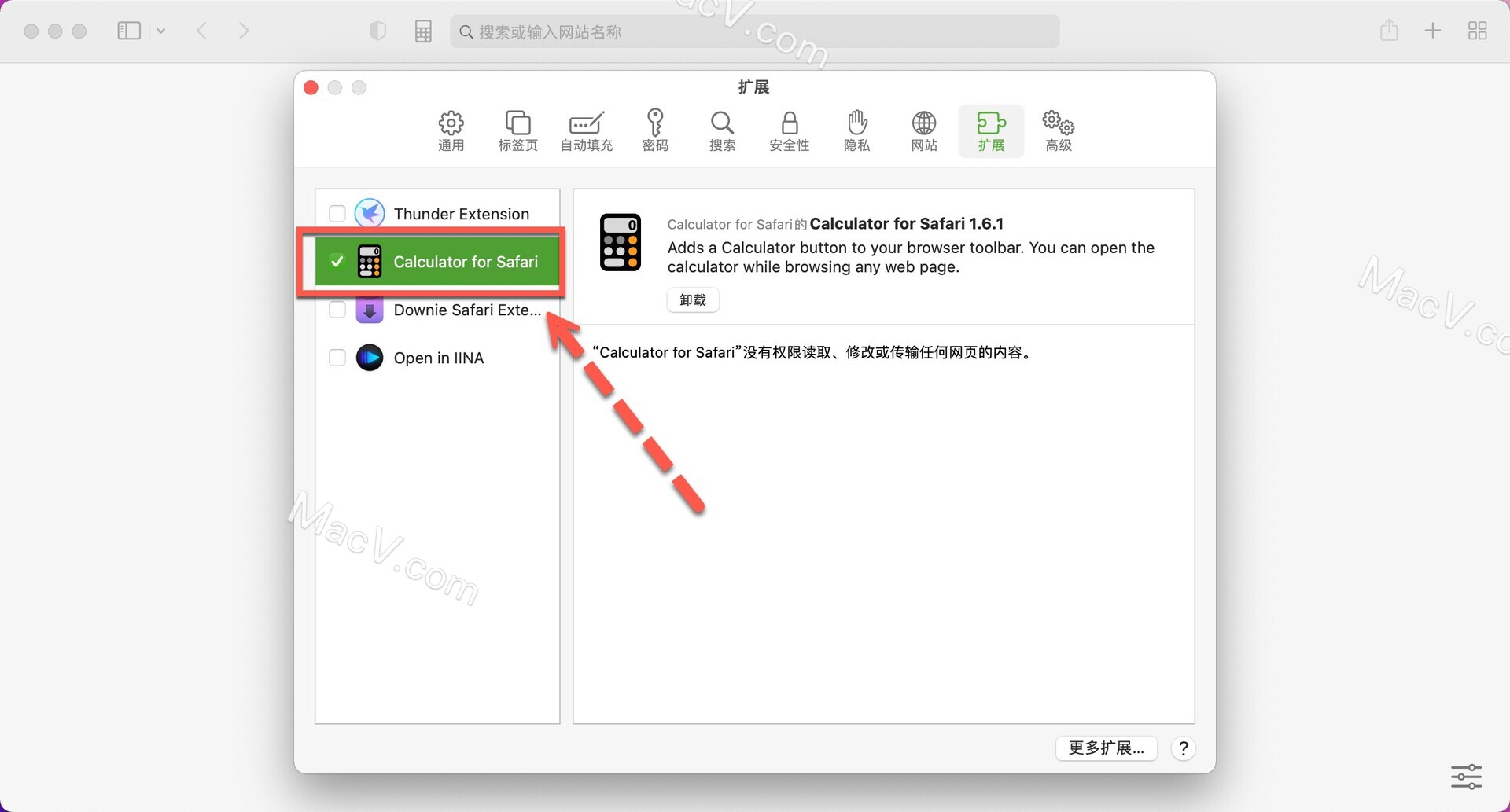Open the 高级 Advanced preferences tab
Screen dimensions: 1510x812
[1059, 131]
